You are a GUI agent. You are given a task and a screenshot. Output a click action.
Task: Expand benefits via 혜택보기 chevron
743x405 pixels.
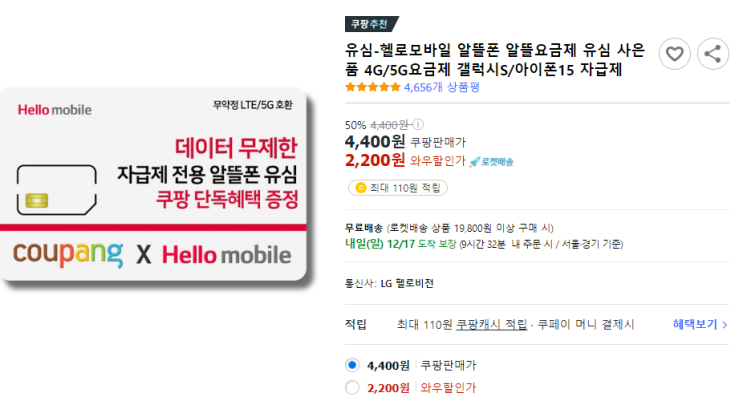click(700, 324)
